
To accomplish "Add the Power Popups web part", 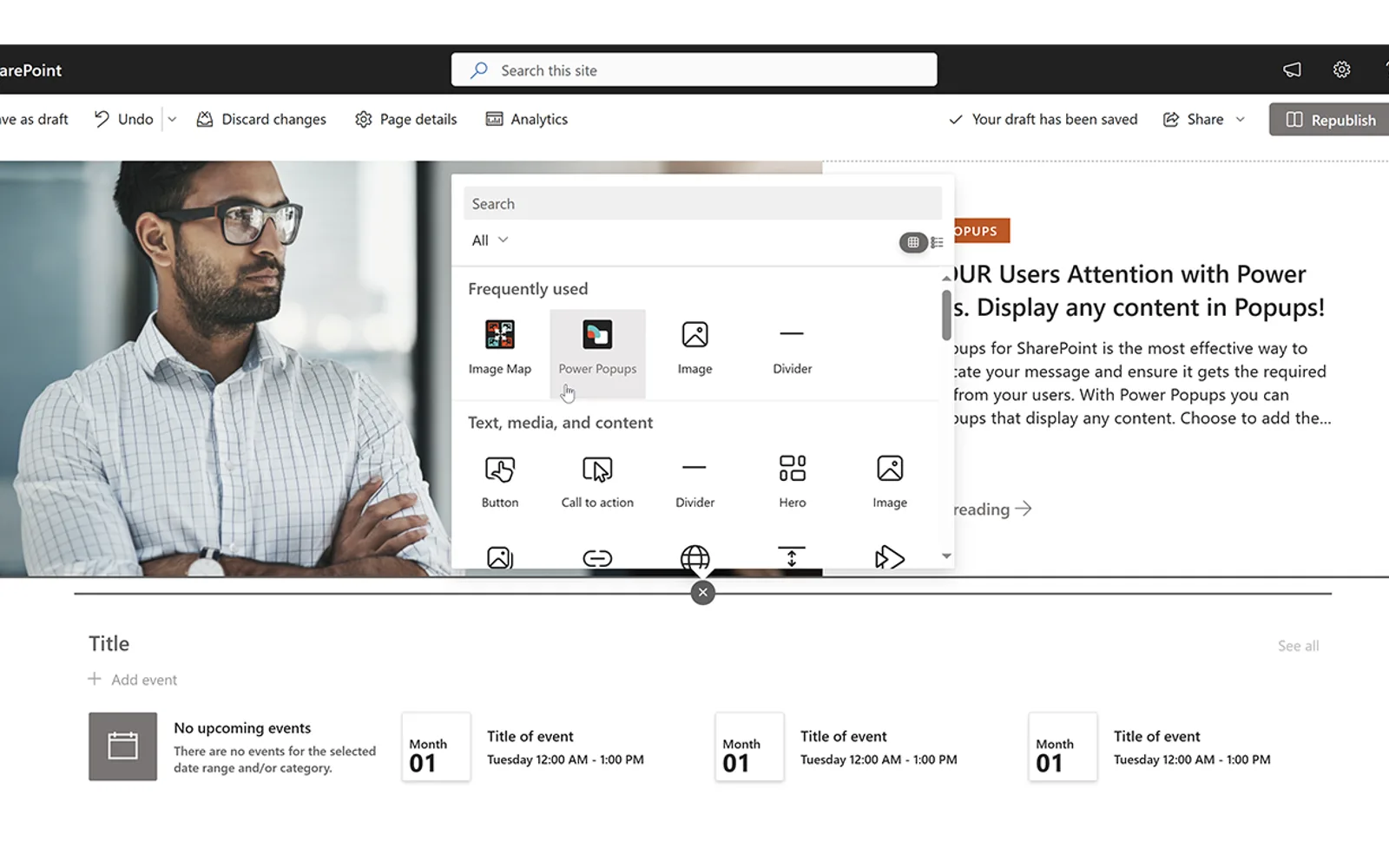I will point(597,354).
